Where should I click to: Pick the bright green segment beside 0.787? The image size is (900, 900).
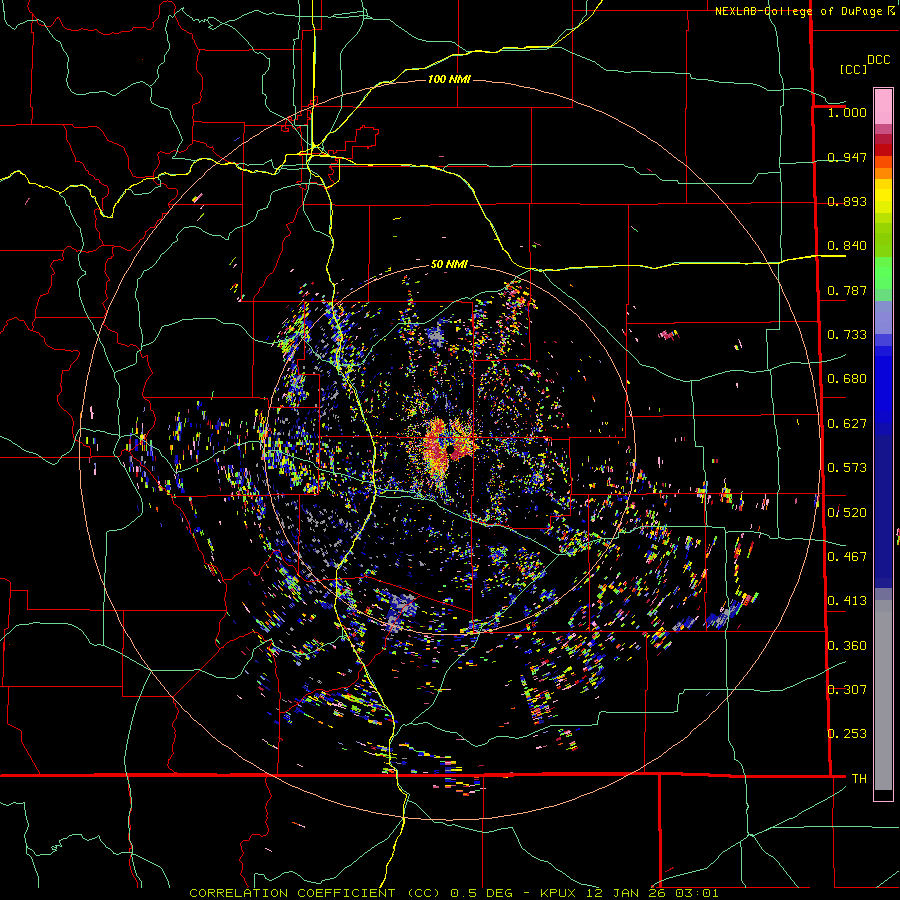point(883,273)
